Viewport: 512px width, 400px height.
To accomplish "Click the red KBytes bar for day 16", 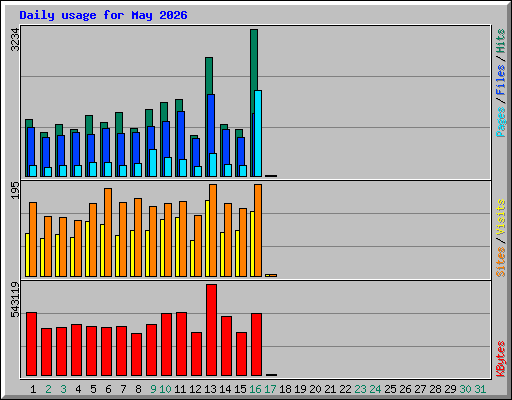I will click(256, 344).
